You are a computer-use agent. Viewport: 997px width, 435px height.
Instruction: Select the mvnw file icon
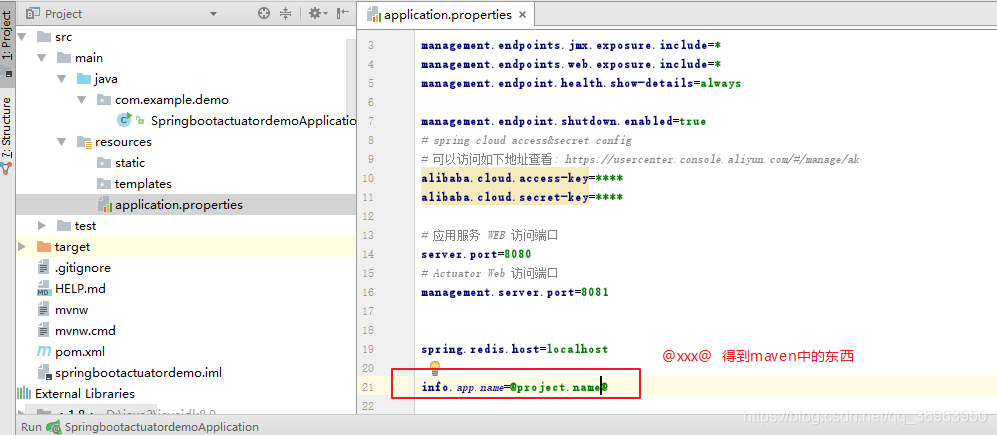click(x=43, y=310)
